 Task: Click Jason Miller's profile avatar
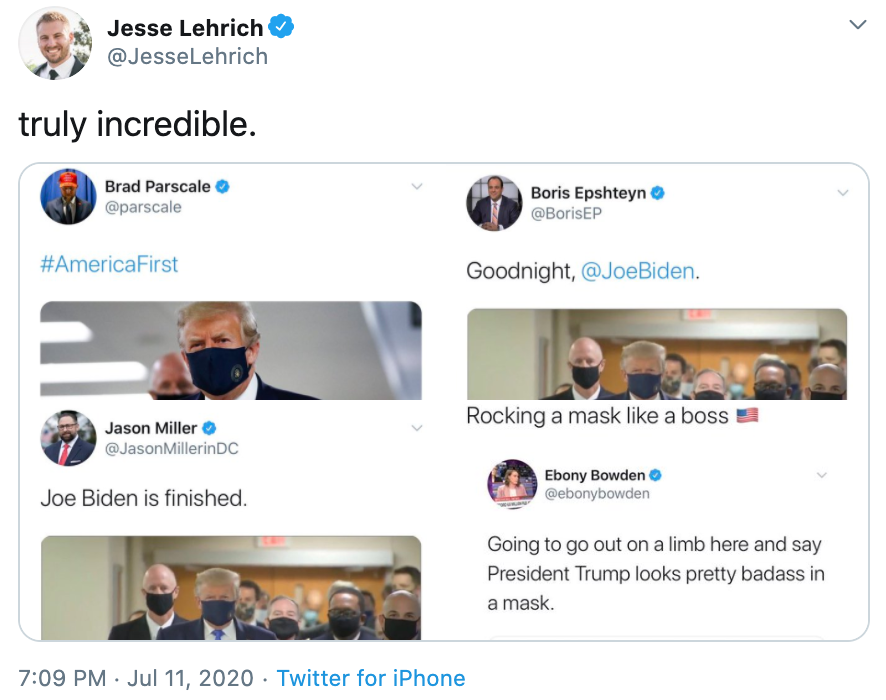tap(68, 438)
